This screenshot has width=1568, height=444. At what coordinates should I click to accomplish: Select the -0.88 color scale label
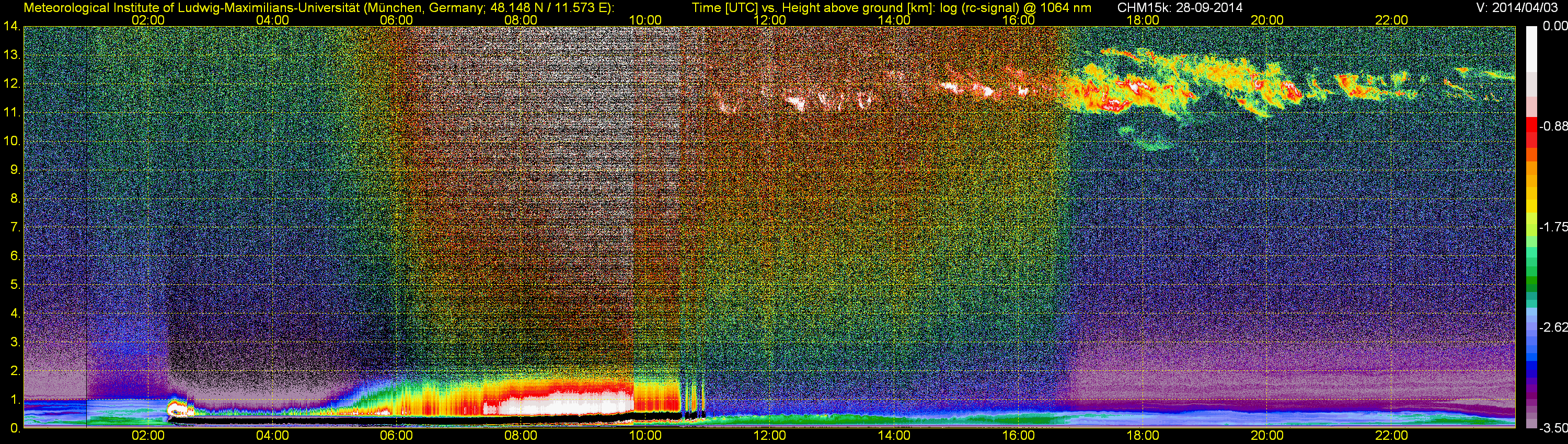1553,126
